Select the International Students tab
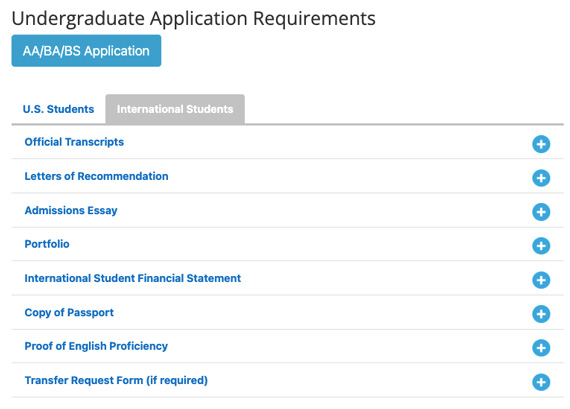This screenshot has width=570, height=409. [x=175, y=109]
